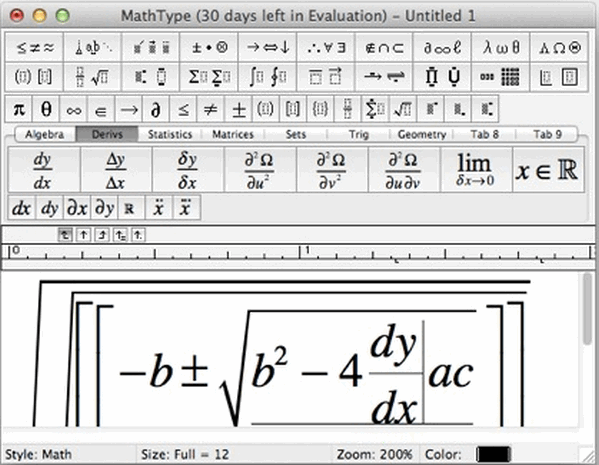Open subscript and superscript templates palette

[x=151, y=77]
